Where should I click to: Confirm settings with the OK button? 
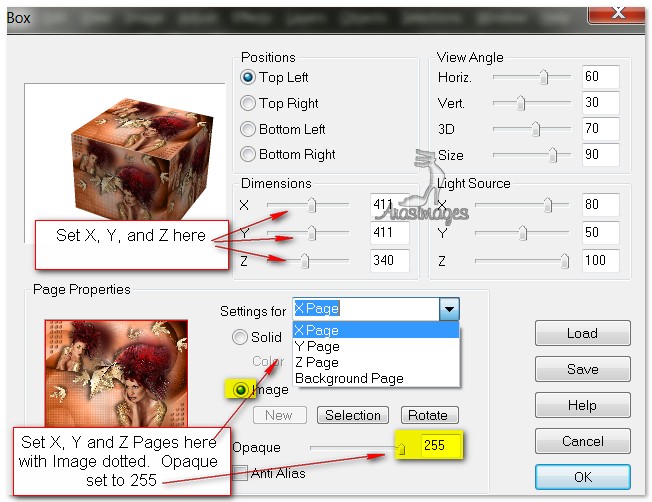[582, 477]
